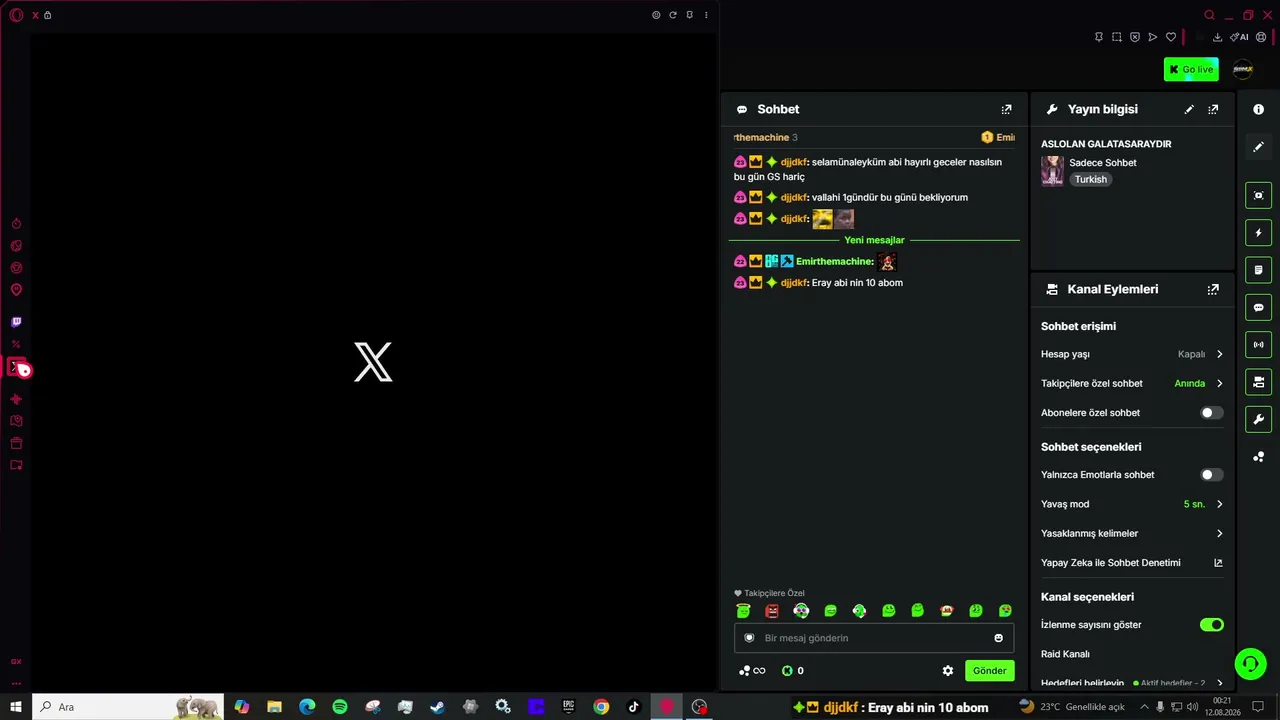The image size is (1280, 720).
Task: Take a snapshot with the capture icon
Action: [x=1117, y=37]
